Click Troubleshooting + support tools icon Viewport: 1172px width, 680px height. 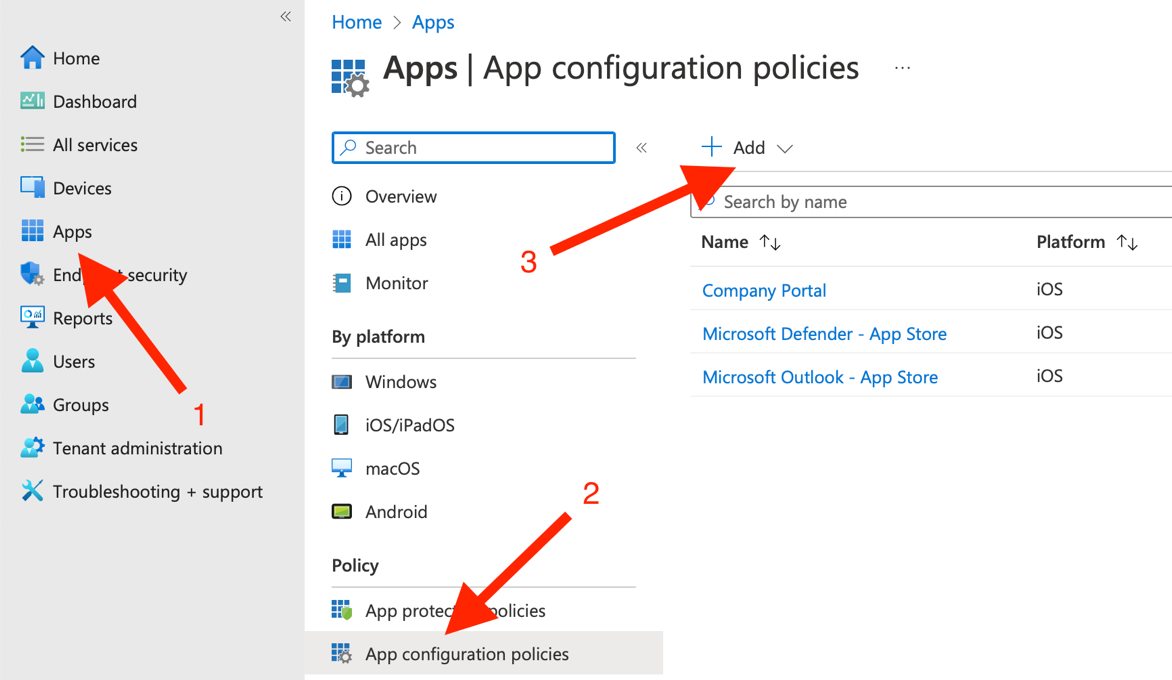point(32,491)
